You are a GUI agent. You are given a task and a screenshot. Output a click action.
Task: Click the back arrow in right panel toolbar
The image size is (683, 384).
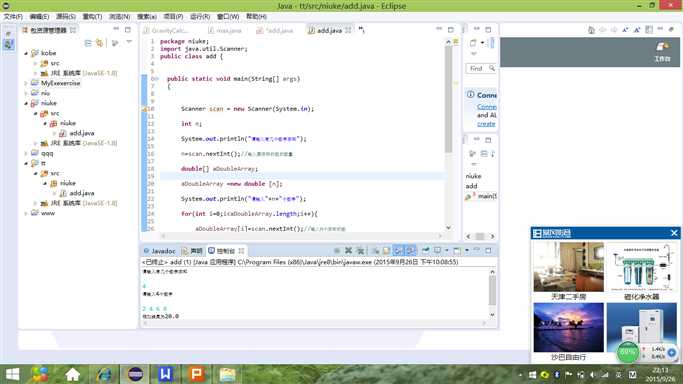click(x=603, y=30)
